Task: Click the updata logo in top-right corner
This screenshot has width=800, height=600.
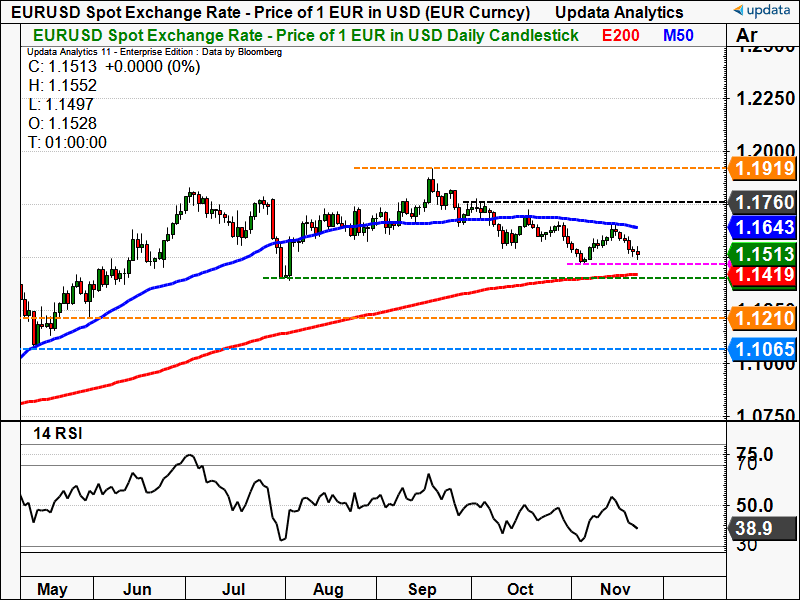Action: 763,12
